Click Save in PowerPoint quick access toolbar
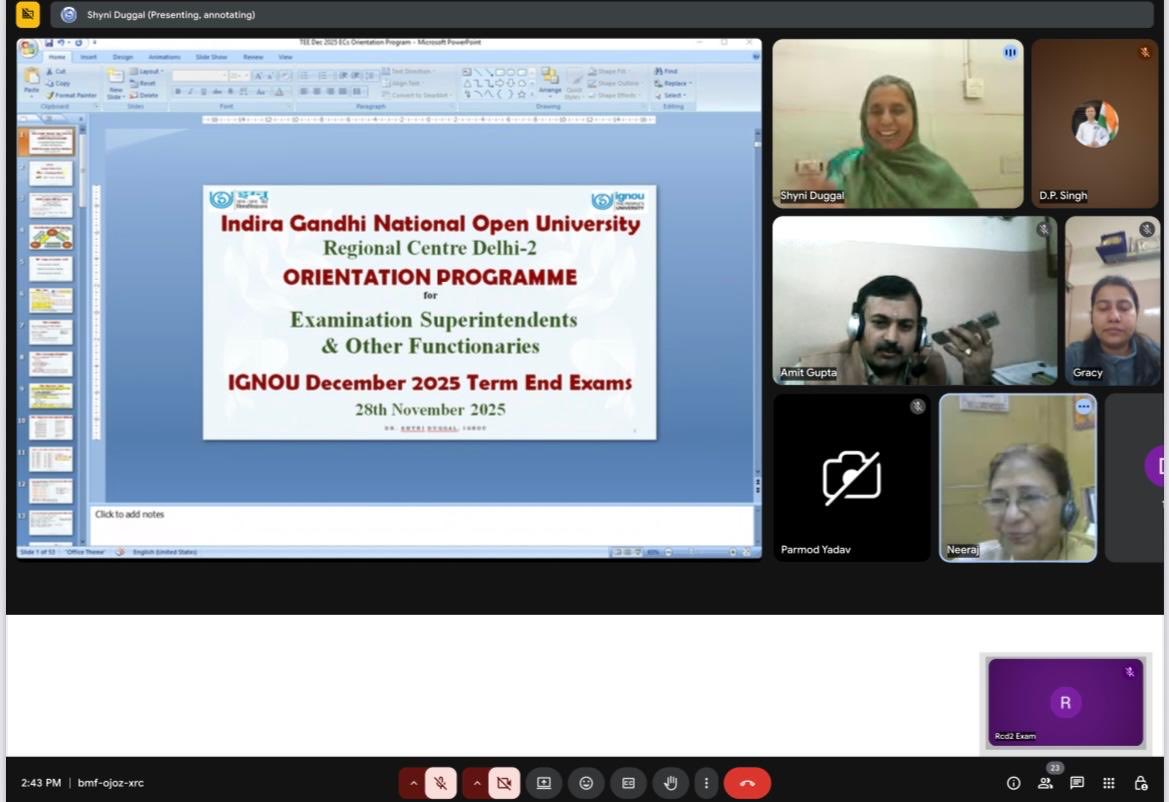This screenshot has width=1169, height=802. click(48, 43)
